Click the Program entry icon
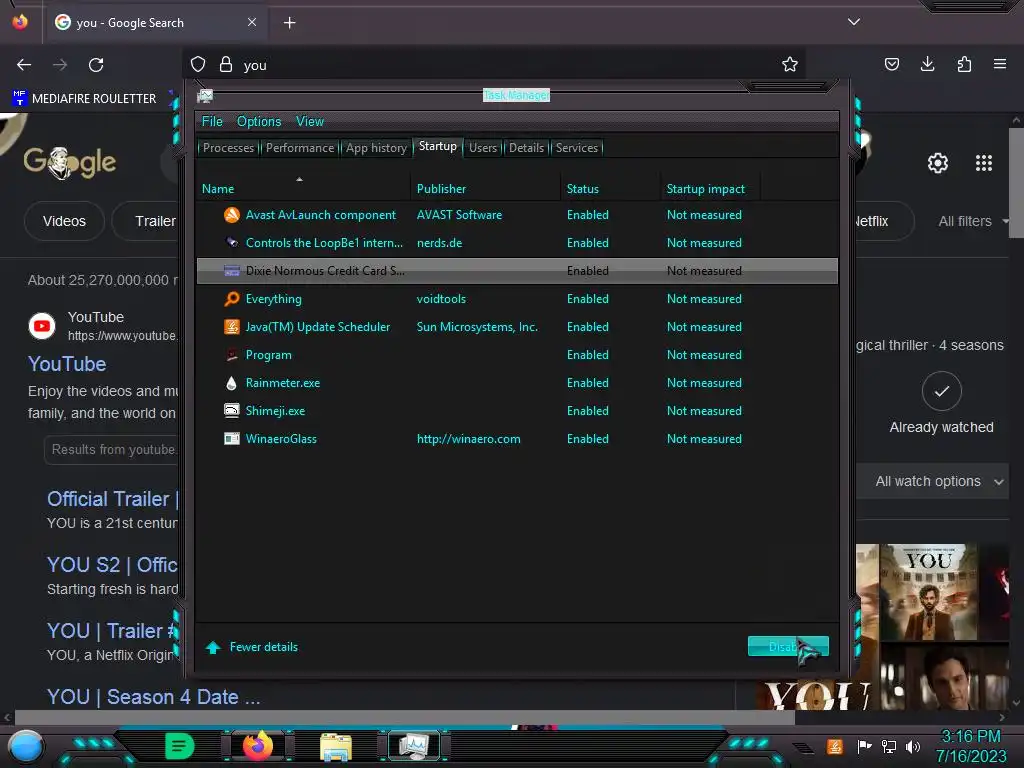Image resolution: width=1024 pixels, height=768 pixels. tap(231, 355)
